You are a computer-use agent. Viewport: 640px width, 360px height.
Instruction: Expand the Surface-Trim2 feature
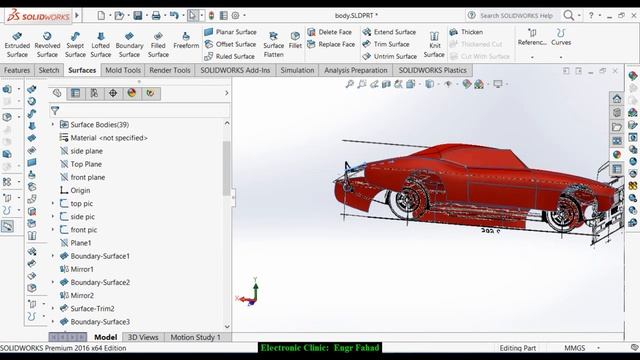coord(53,308)
